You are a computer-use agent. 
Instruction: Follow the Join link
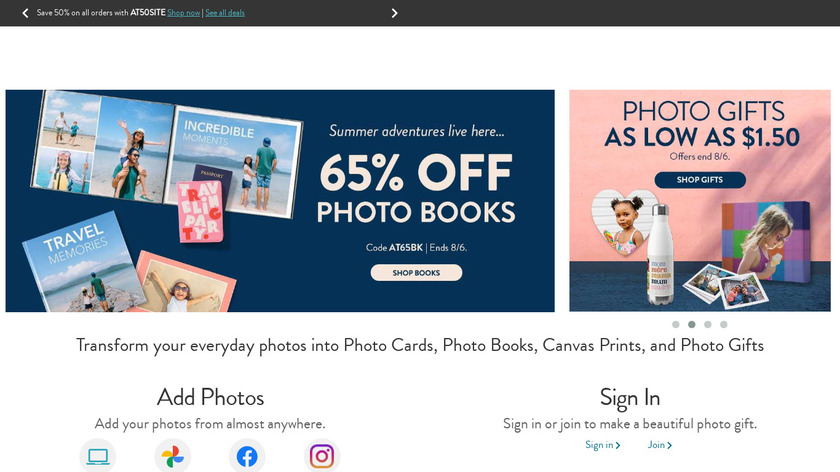(x=656, y=445)
